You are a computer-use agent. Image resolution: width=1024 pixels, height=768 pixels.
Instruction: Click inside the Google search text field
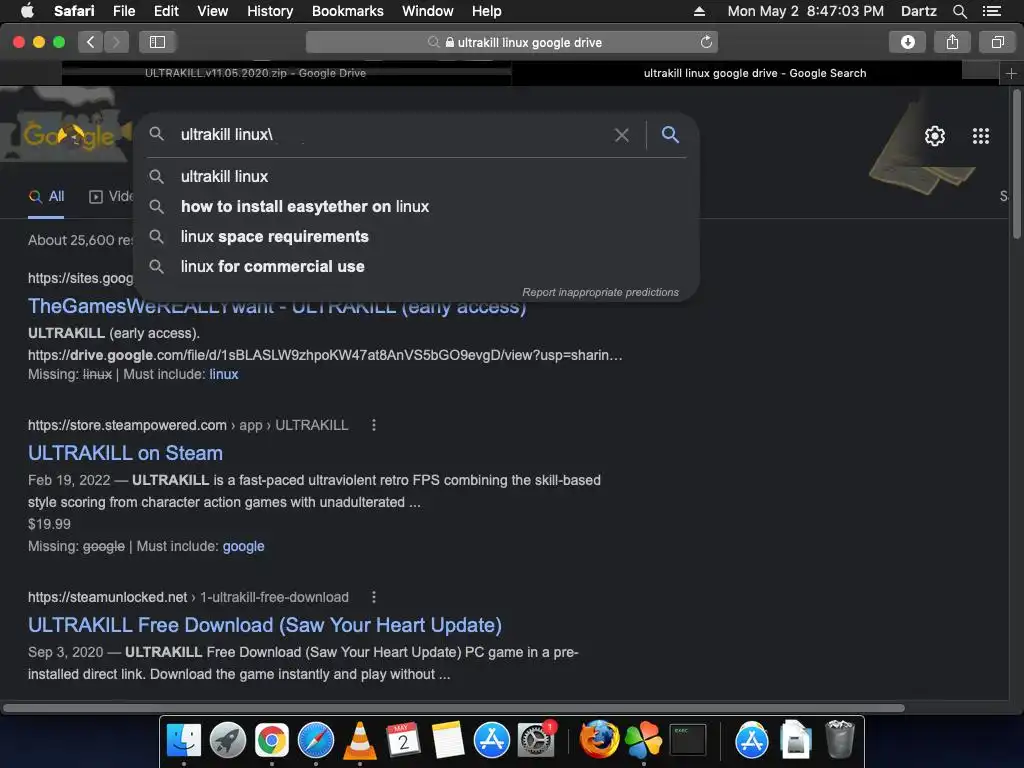point(392,135)
